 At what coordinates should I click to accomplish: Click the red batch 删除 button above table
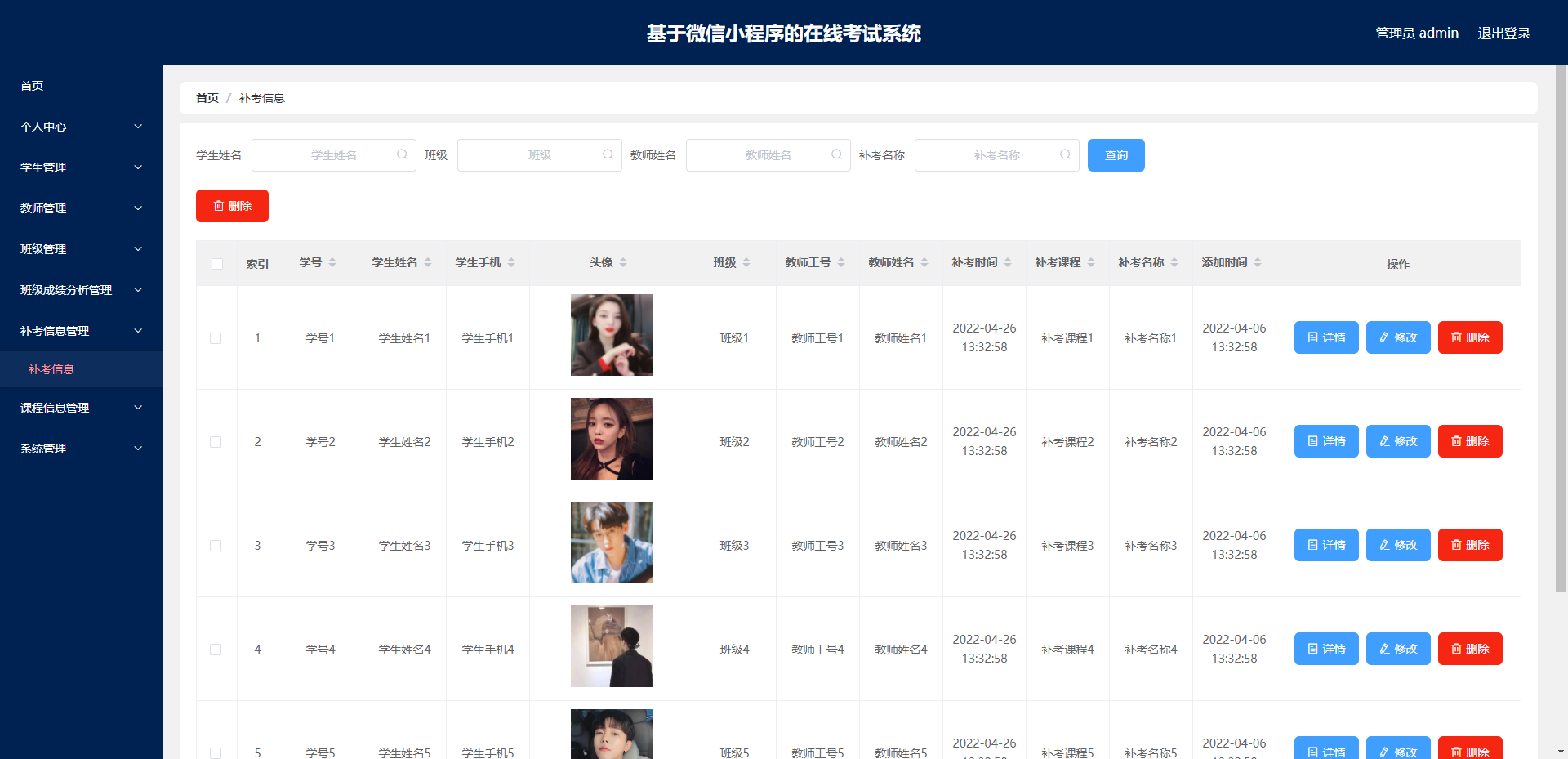(232, 206)
